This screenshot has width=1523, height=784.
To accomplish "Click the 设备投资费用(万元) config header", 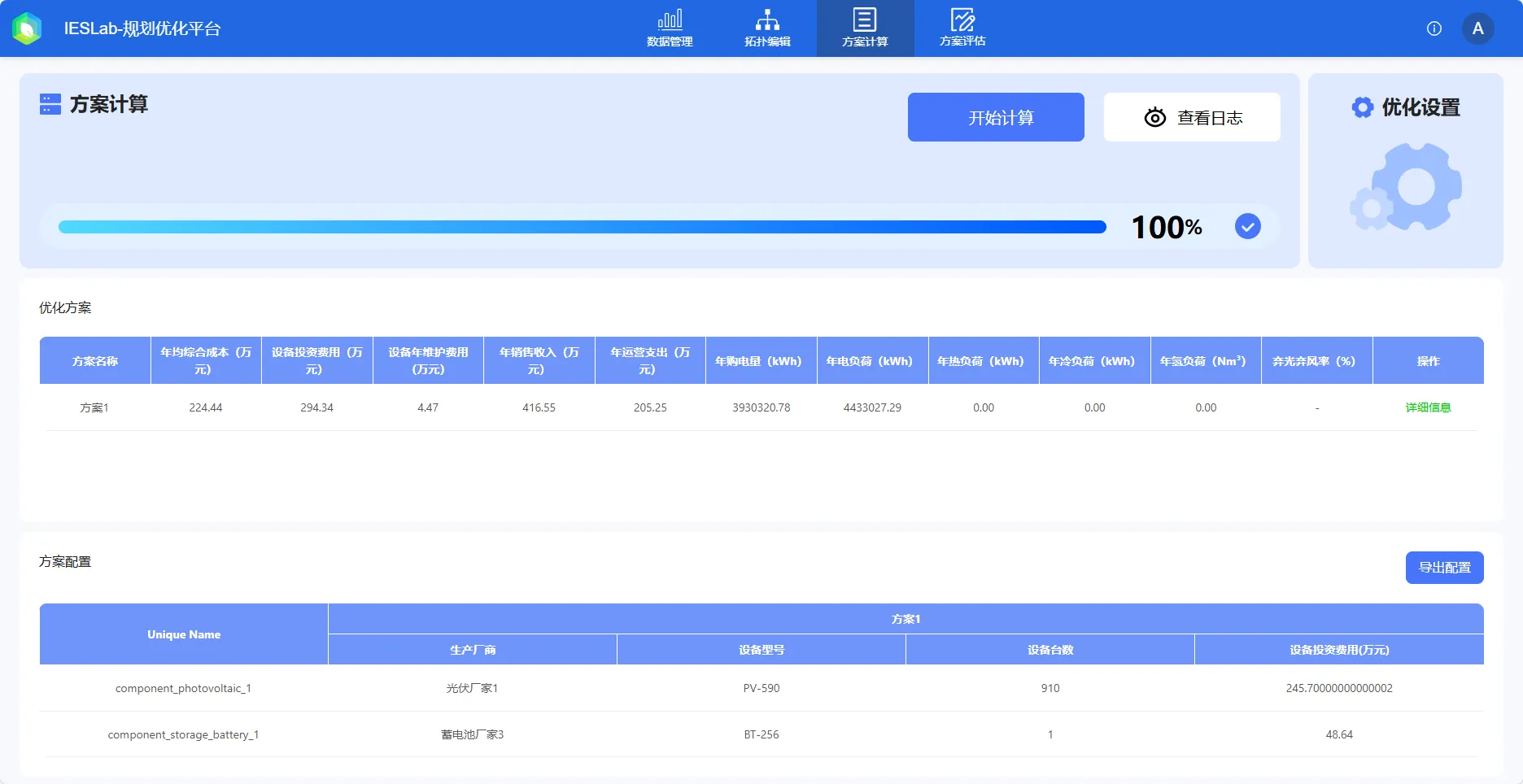I will pos(1339,650).
